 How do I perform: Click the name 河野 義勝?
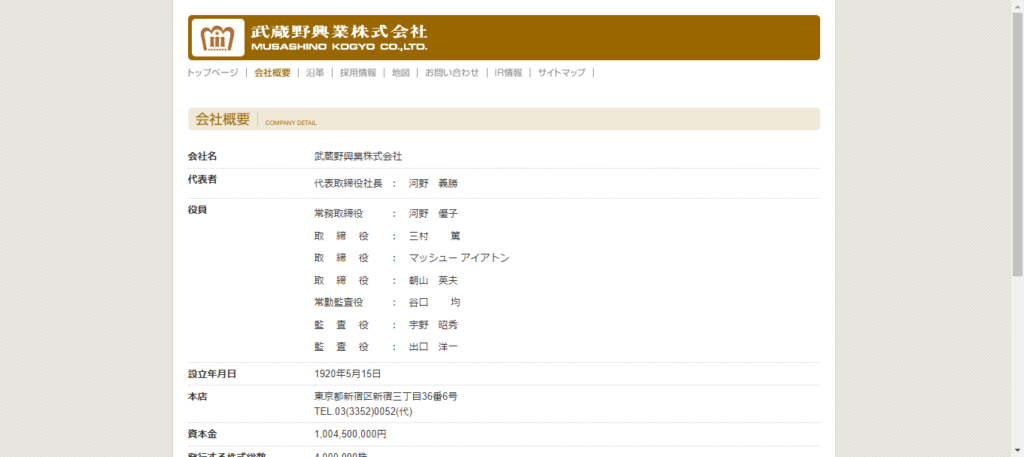(x=434, y=184)
